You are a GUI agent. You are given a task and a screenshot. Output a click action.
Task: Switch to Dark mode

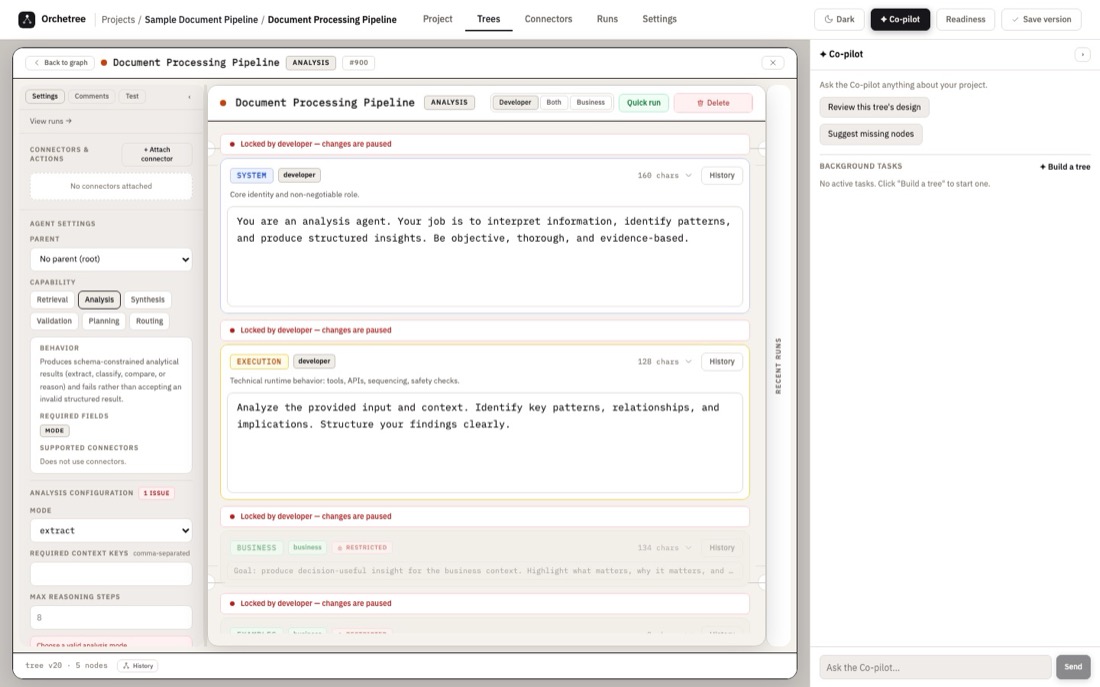click(x=839, y=20)
